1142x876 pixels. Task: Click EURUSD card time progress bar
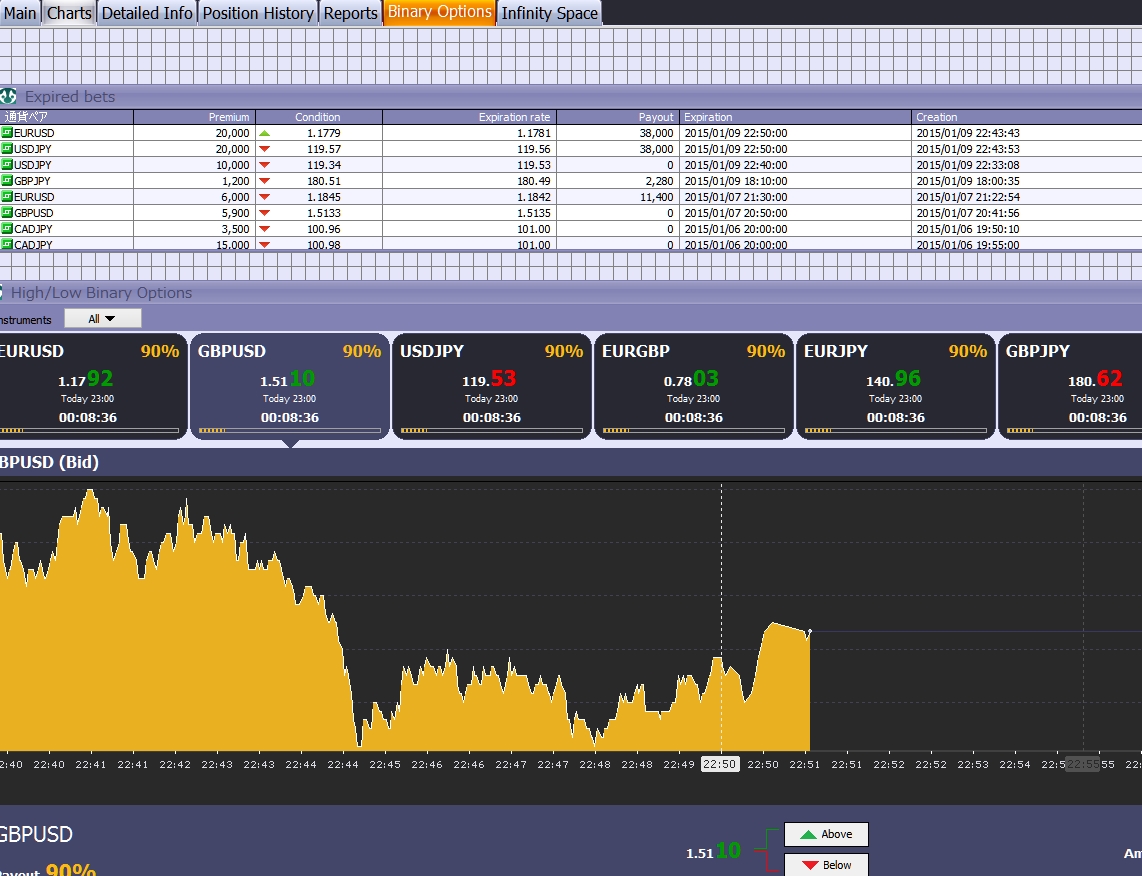tap(89, 430)
